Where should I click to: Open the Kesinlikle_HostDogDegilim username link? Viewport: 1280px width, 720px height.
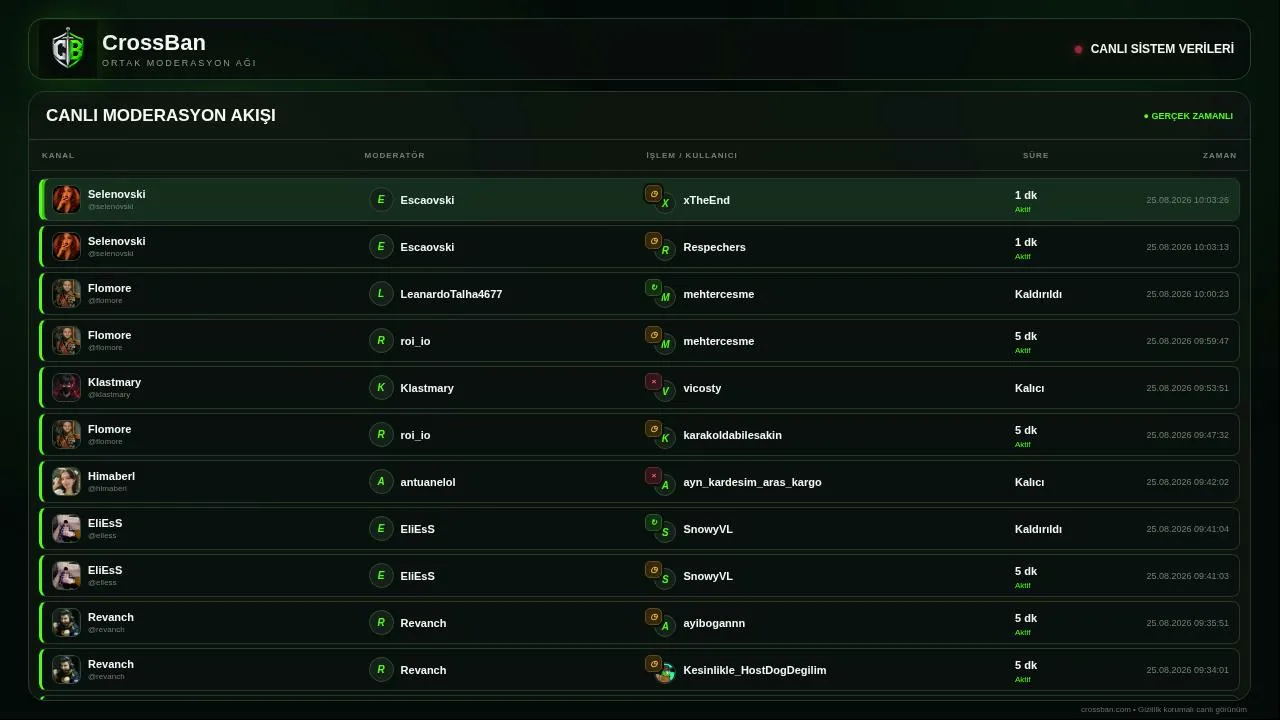pos(755,670)
